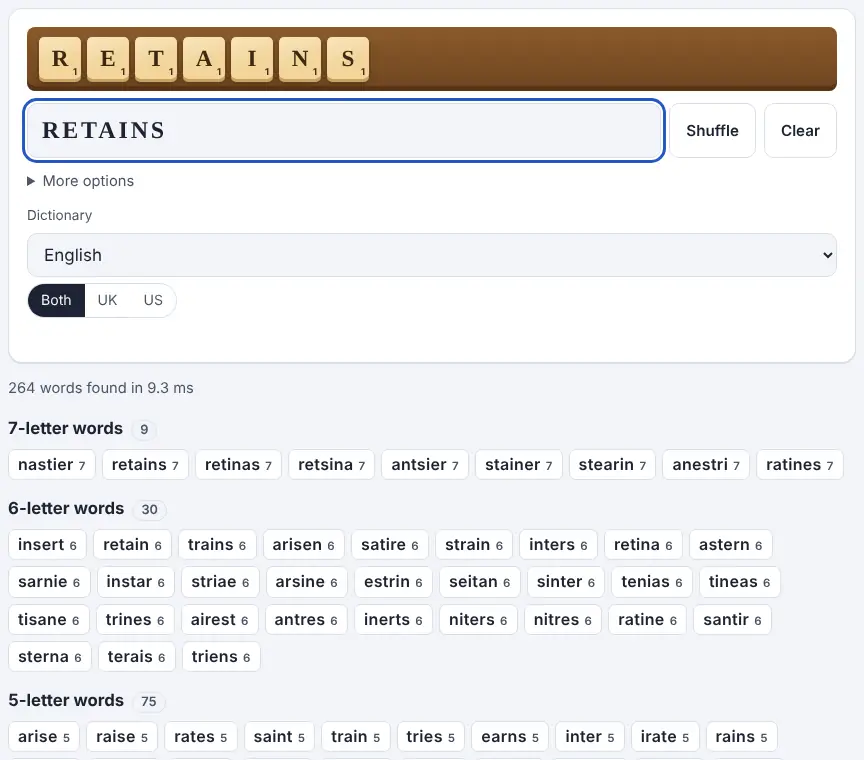Image resolution: width=864 pixels, height=760 pixels.
Task: Open the word ratines
Action: [800, 465]
